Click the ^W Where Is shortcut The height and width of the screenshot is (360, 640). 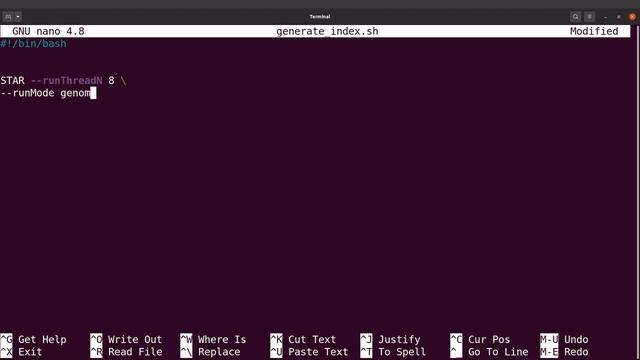point(213,340)
